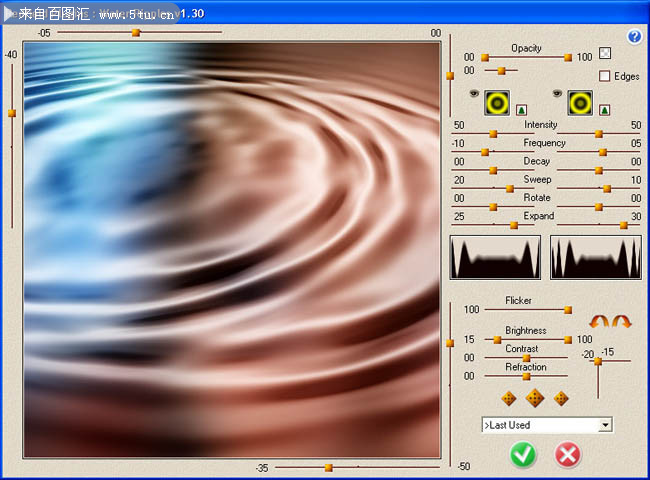
Task: Toggle the left eye visibility icon
Action: tap(475, 93)
